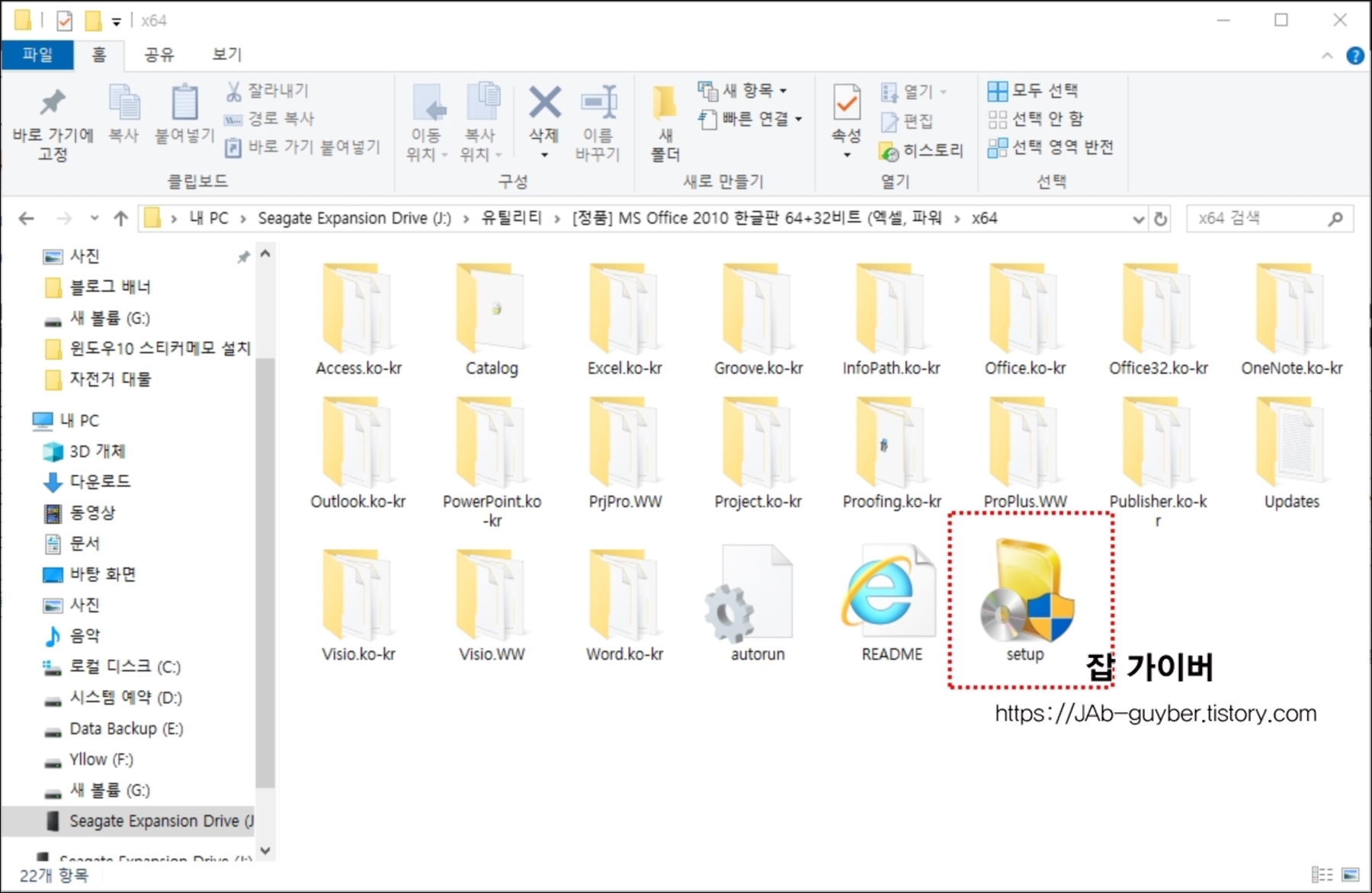This screenshot has height=893, width=1372.
Task: Open the History option
Action: coord(922,151)
